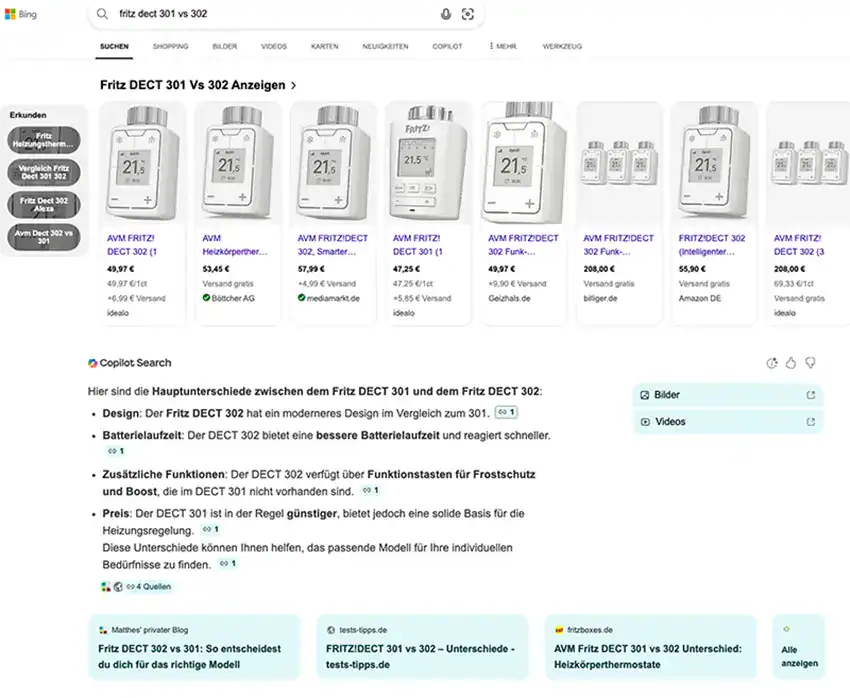Select Avm Dect 302 vs 301 chip
Screen dimensions: 850x698
pyautogui.click(x=44, y=237)
